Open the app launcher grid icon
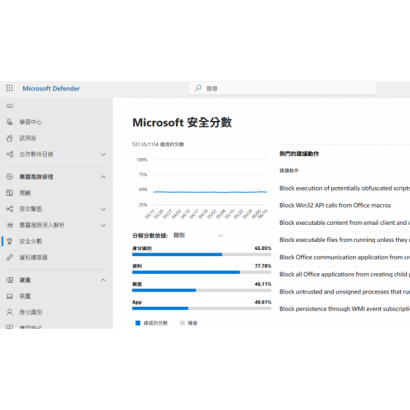410x410 pixels. click(9, 88)
